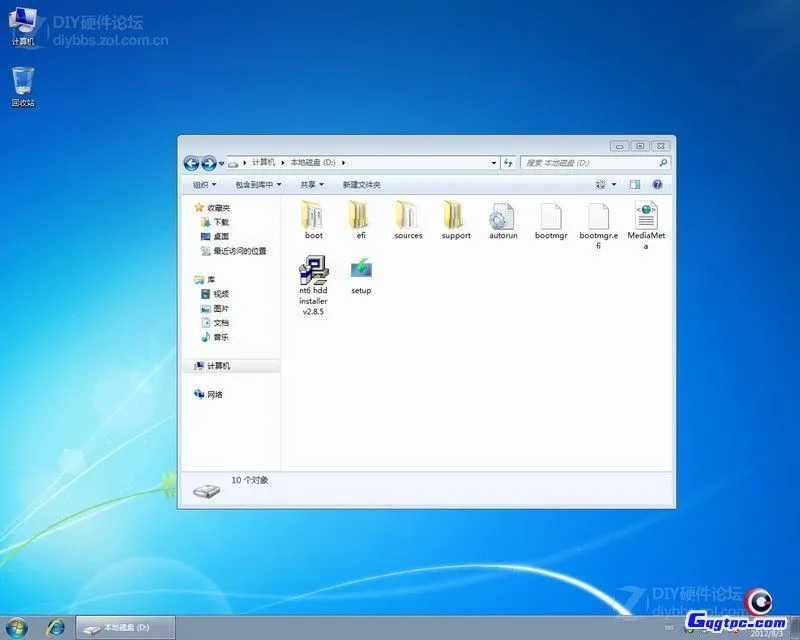The height and width of the screenshot is (640, 800).
Task: Open the 回收站 desktop icon
Action: click(22, 85)
